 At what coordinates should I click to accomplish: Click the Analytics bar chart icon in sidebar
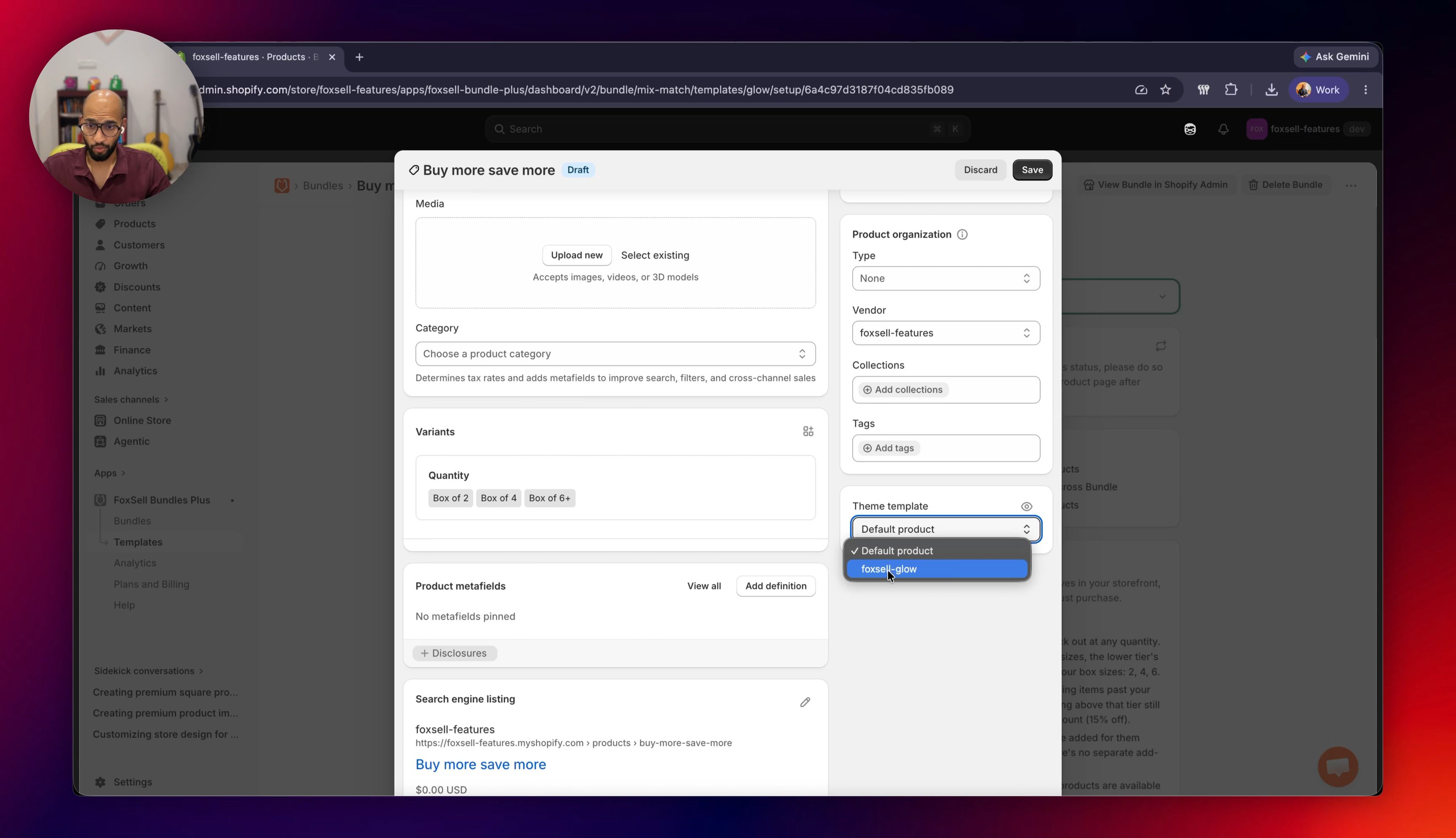(x=100, y=371)
